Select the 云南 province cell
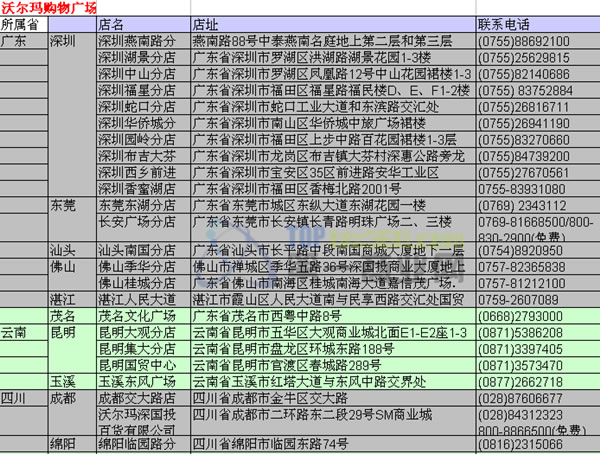The image size is (600, 454). coord(15,331)
